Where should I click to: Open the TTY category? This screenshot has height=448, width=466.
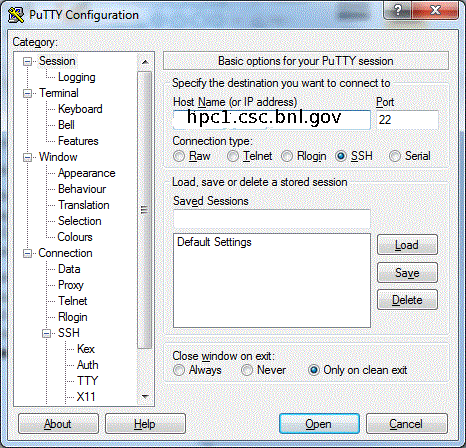point(87,381)
